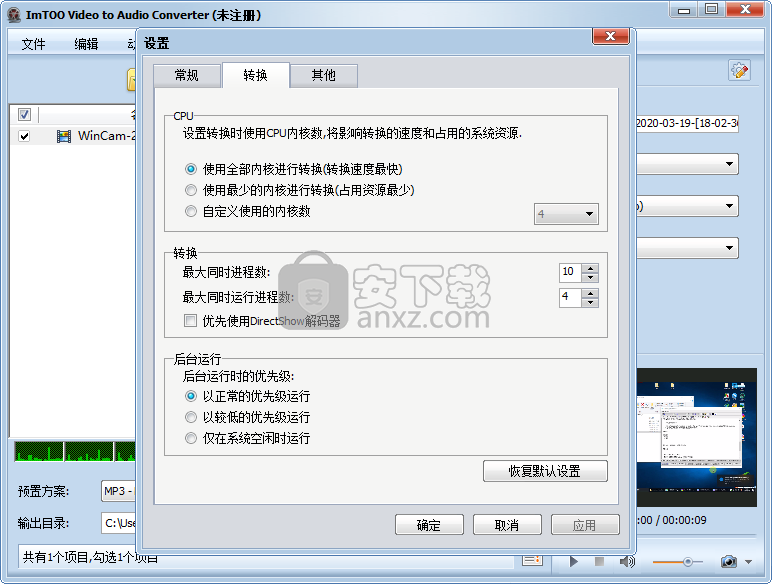Uncheck the WinCam file row checkbox
772x584 pixels.
click(24, 136)
